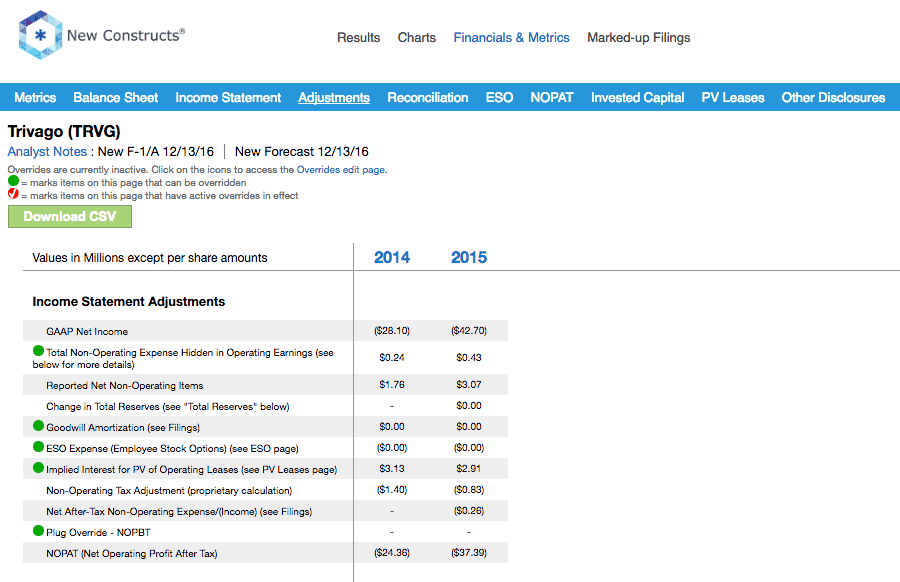Click the ($0.26) after-tax expense value

[x=469, y=511]
